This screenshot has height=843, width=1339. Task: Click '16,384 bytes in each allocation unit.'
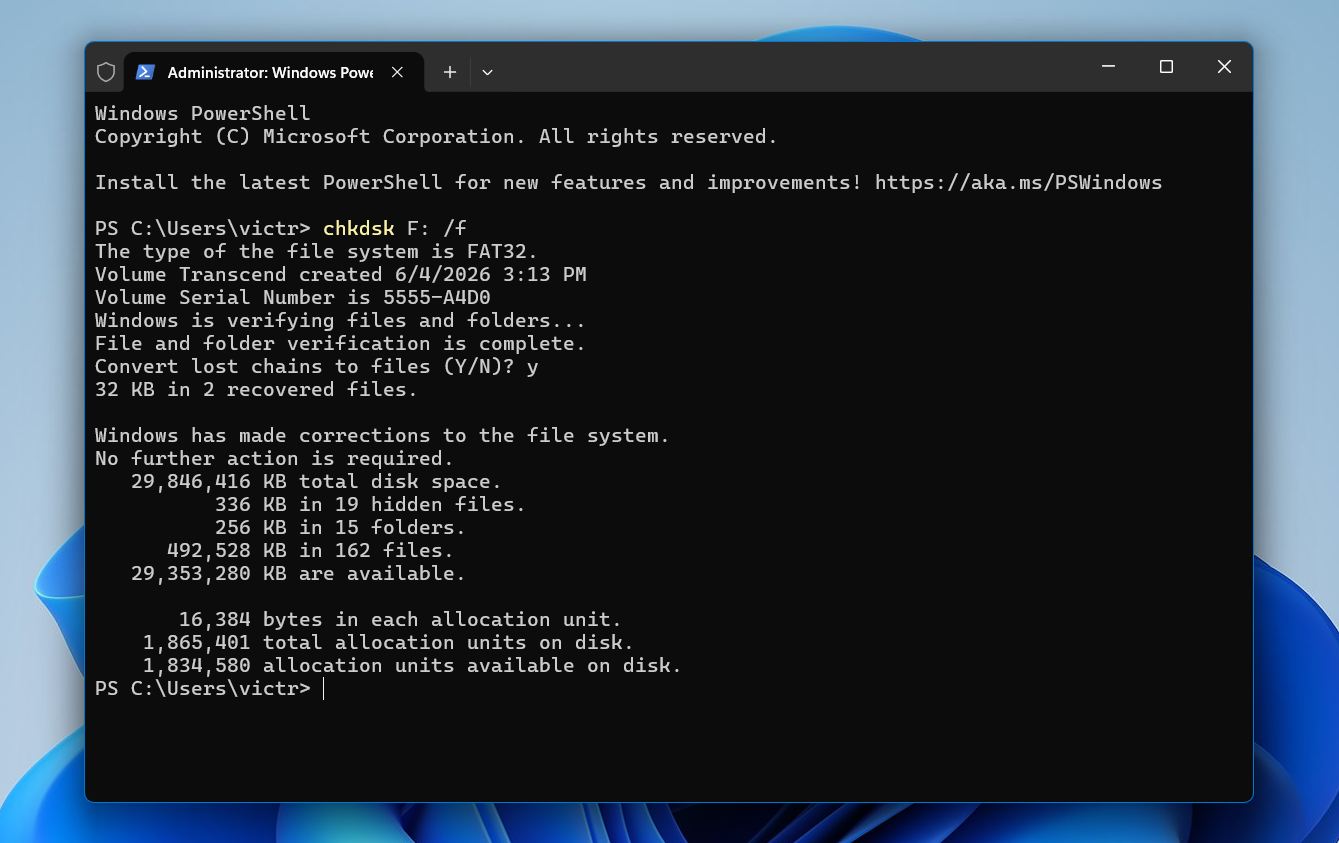coord(400,620)
